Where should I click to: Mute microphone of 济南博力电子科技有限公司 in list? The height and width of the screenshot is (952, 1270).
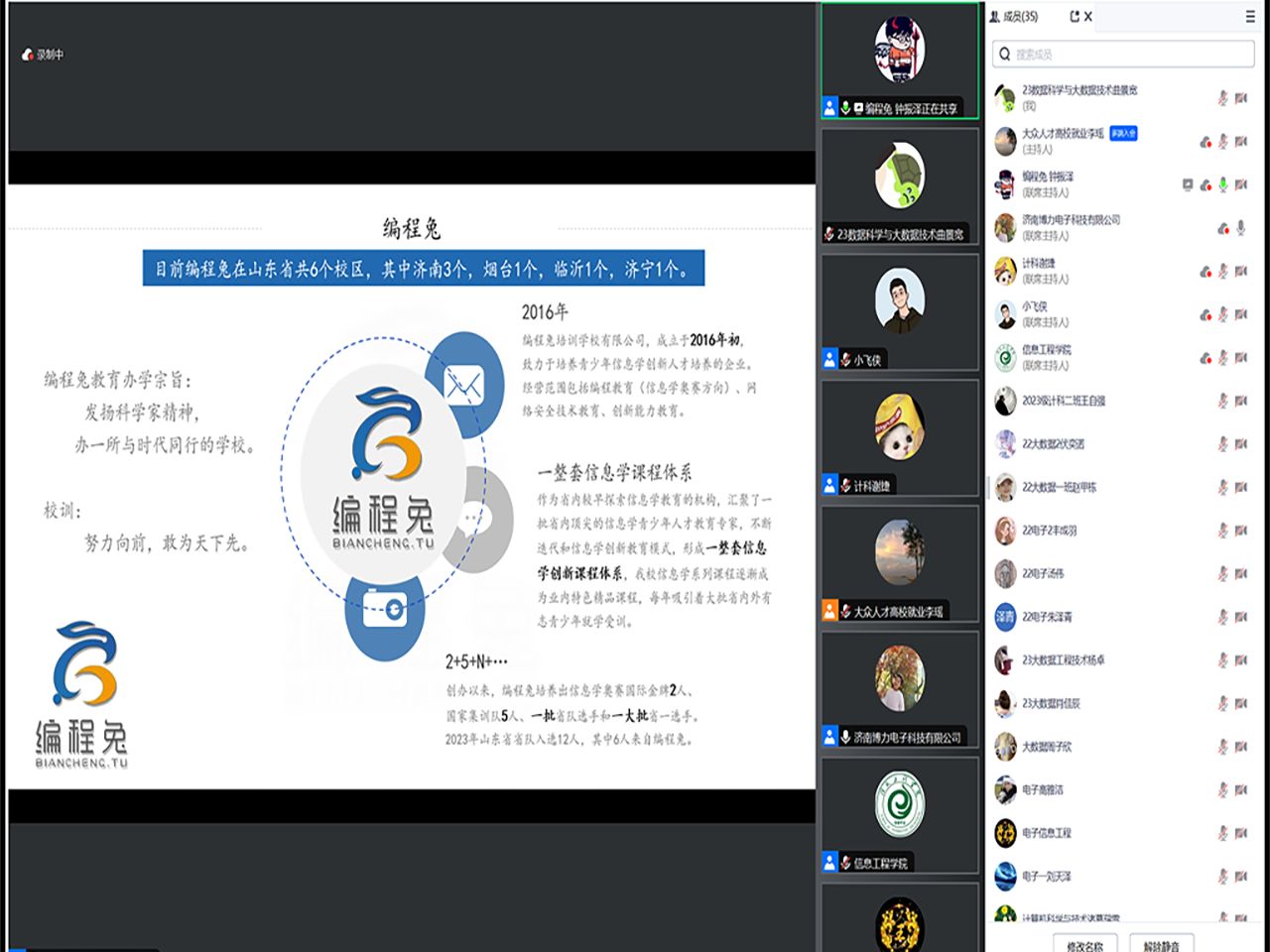[x=1240, y=228]
